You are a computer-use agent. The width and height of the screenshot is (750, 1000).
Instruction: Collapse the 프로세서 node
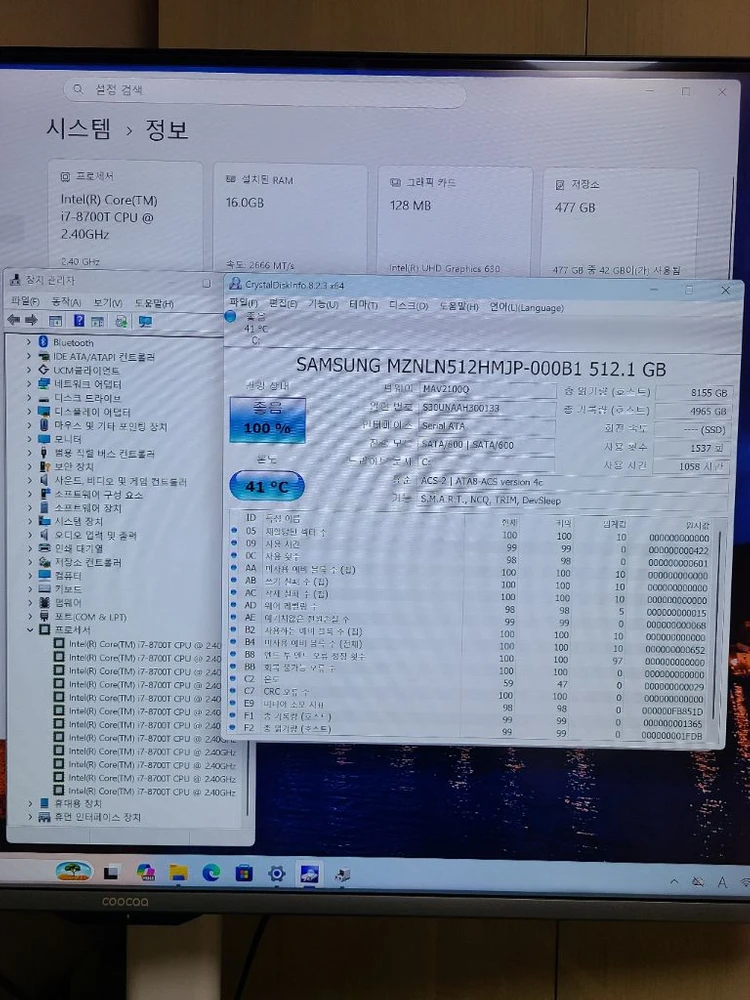(29, 629)
